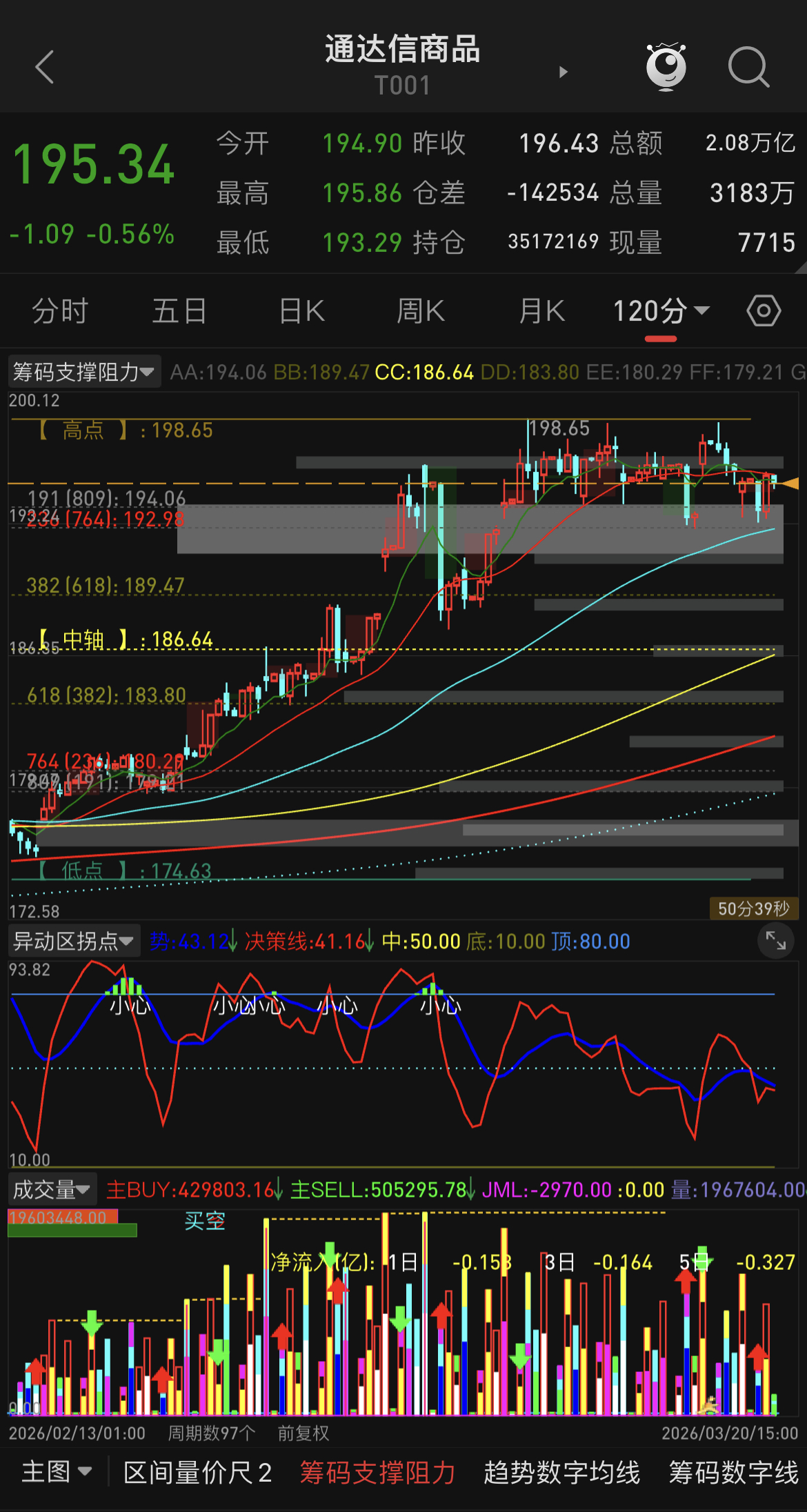The height and width of the screenshot is (1512, 807).
Task: Open the 120分 period dropdown
Action: point(661,311)
